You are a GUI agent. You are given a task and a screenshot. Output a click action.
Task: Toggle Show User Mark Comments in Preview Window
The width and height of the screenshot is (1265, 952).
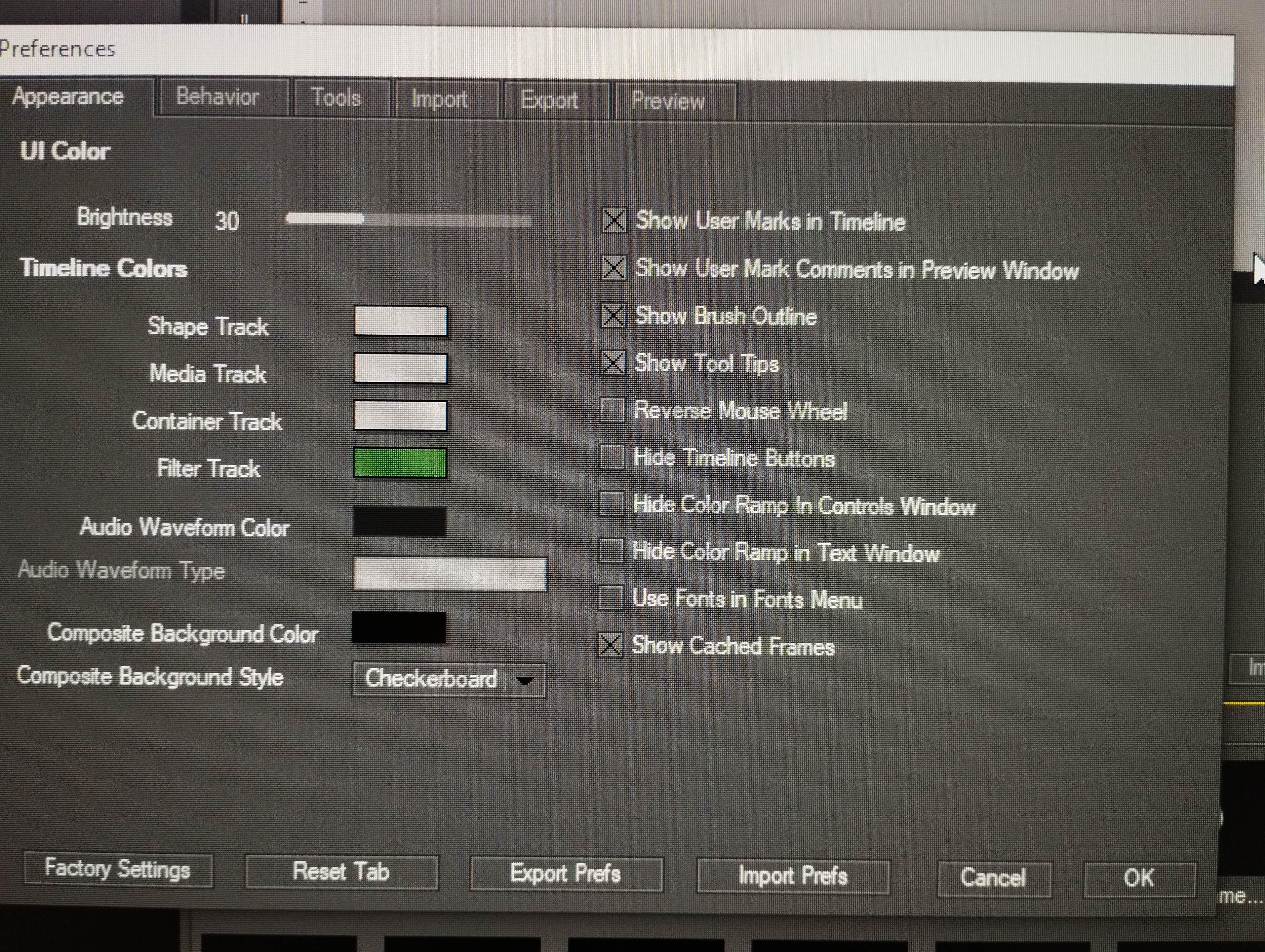[x=614, y=267]
